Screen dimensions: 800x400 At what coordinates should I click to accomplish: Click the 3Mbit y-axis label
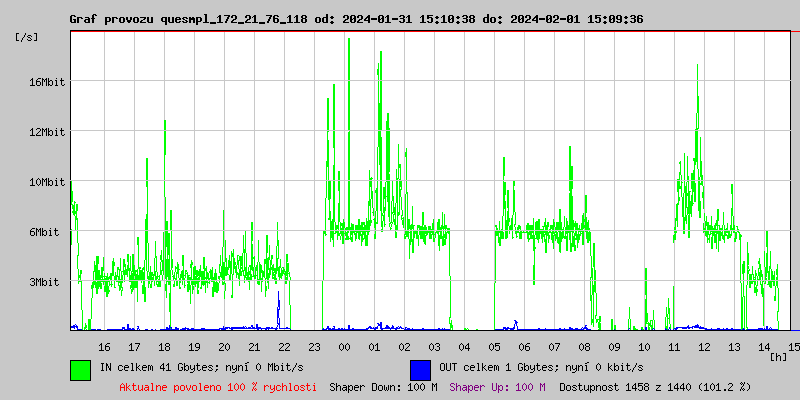click(46, 282)
